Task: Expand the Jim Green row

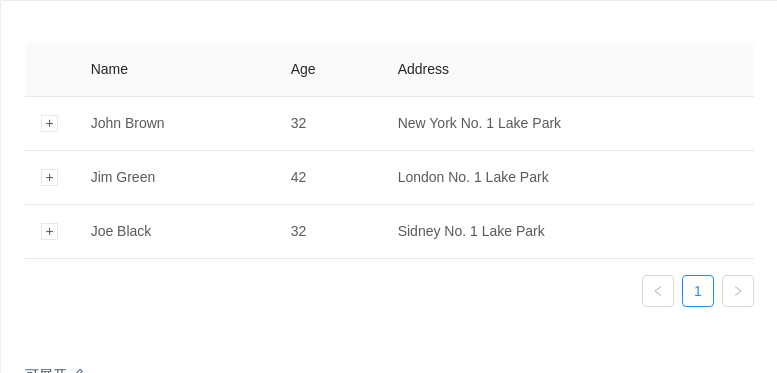Action: (x=50, y=177)
